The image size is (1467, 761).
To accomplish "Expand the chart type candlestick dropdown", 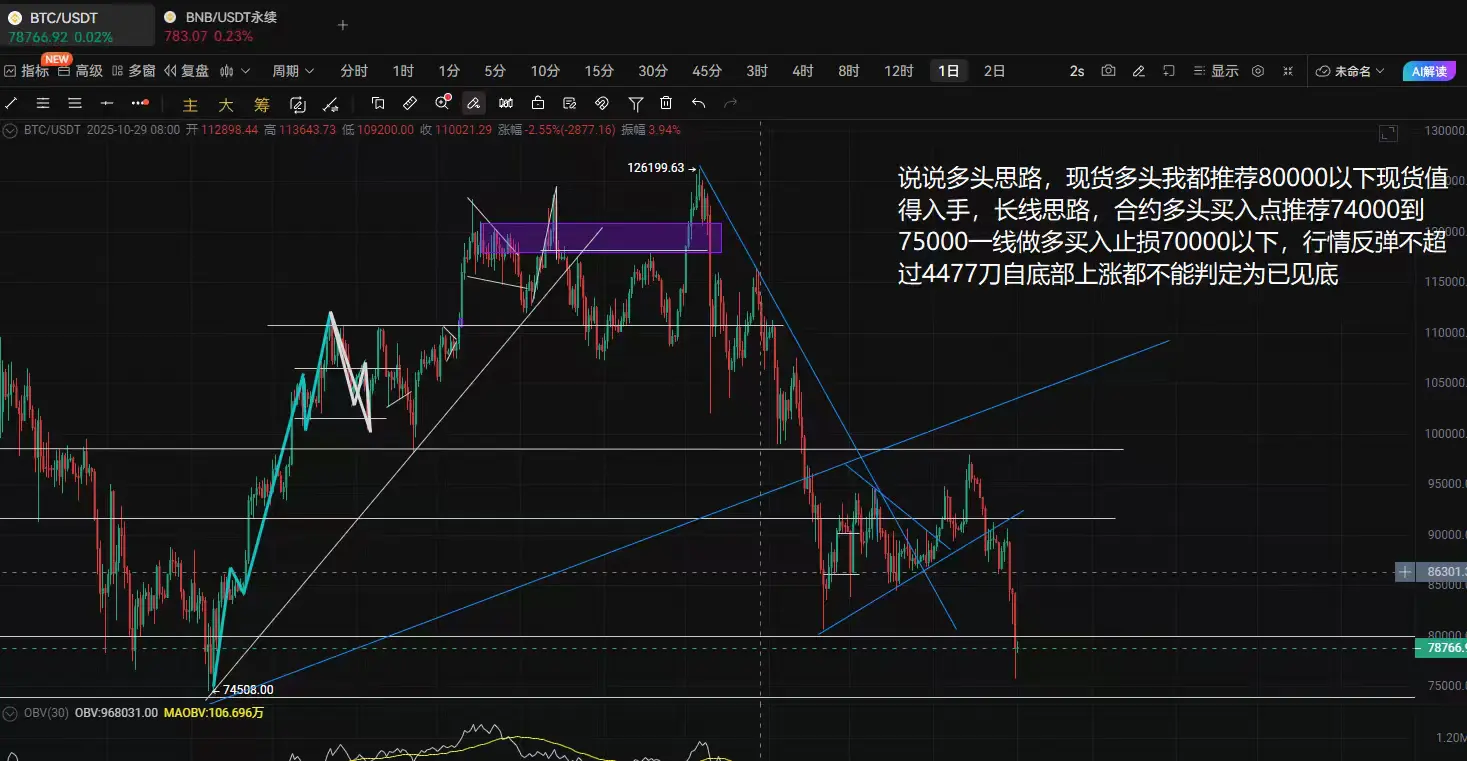I will pyautogui.click(x=235, y=71).
